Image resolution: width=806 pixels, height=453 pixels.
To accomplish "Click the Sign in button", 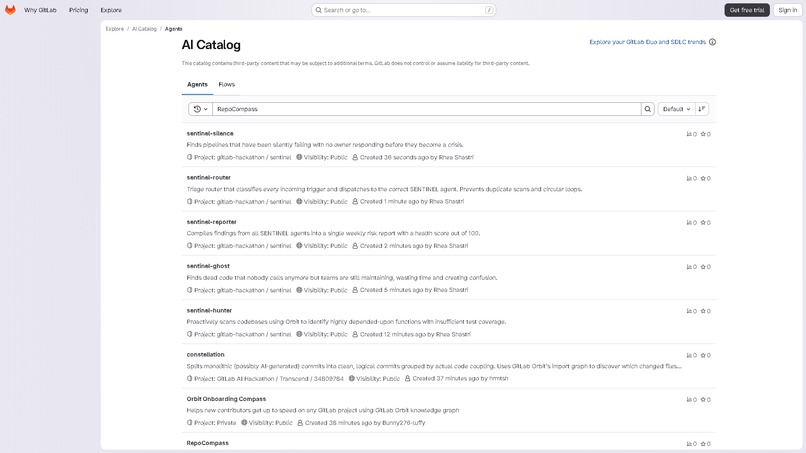I will 787,10.
